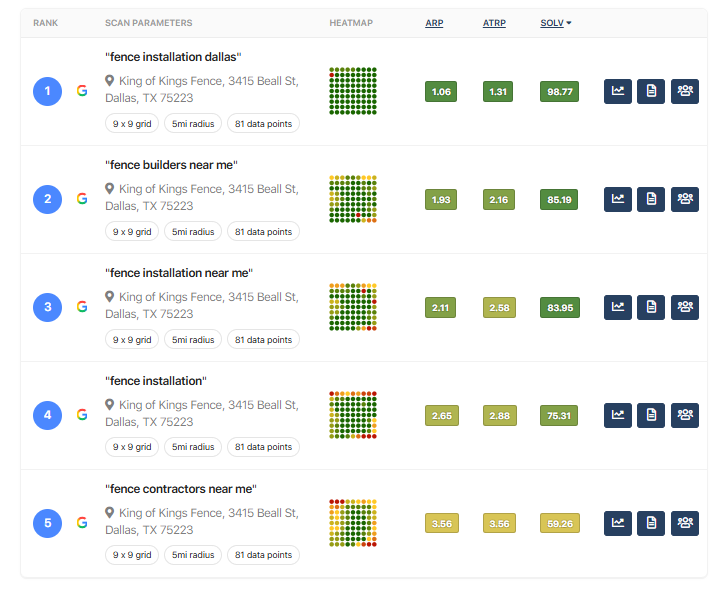Sort table by ARP column
This screenshot has height=599, width=723.
[x=434, y=23]
